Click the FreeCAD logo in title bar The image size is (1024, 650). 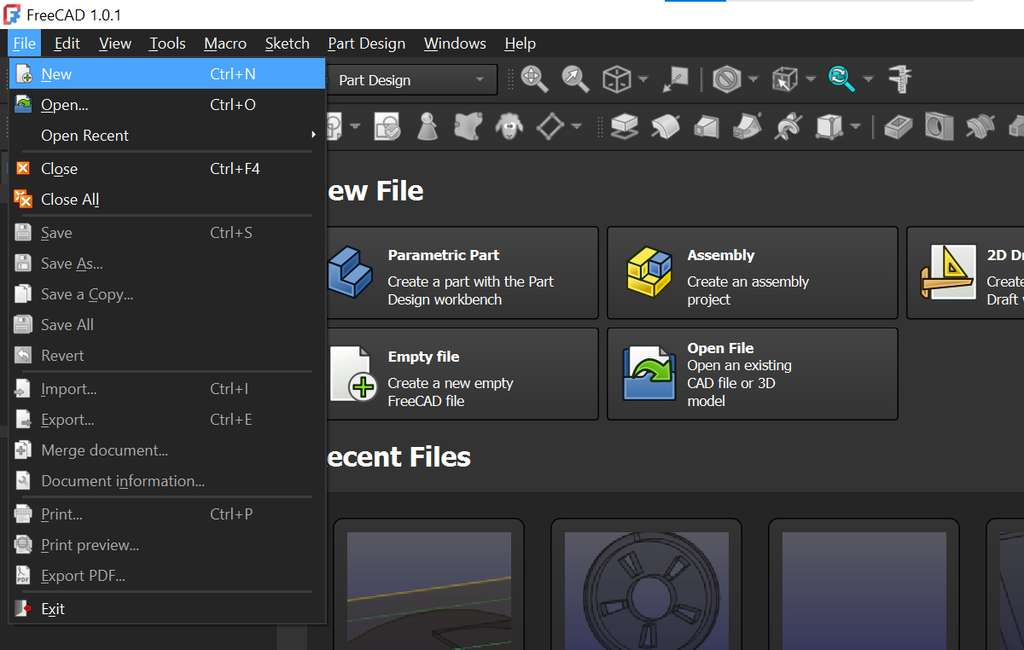click(12, 14)
